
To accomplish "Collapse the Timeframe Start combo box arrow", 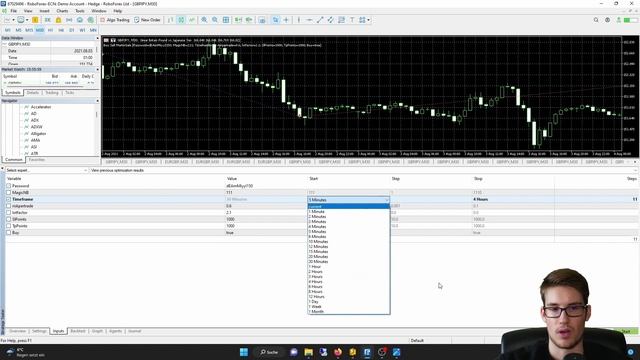I will point(387,200).
